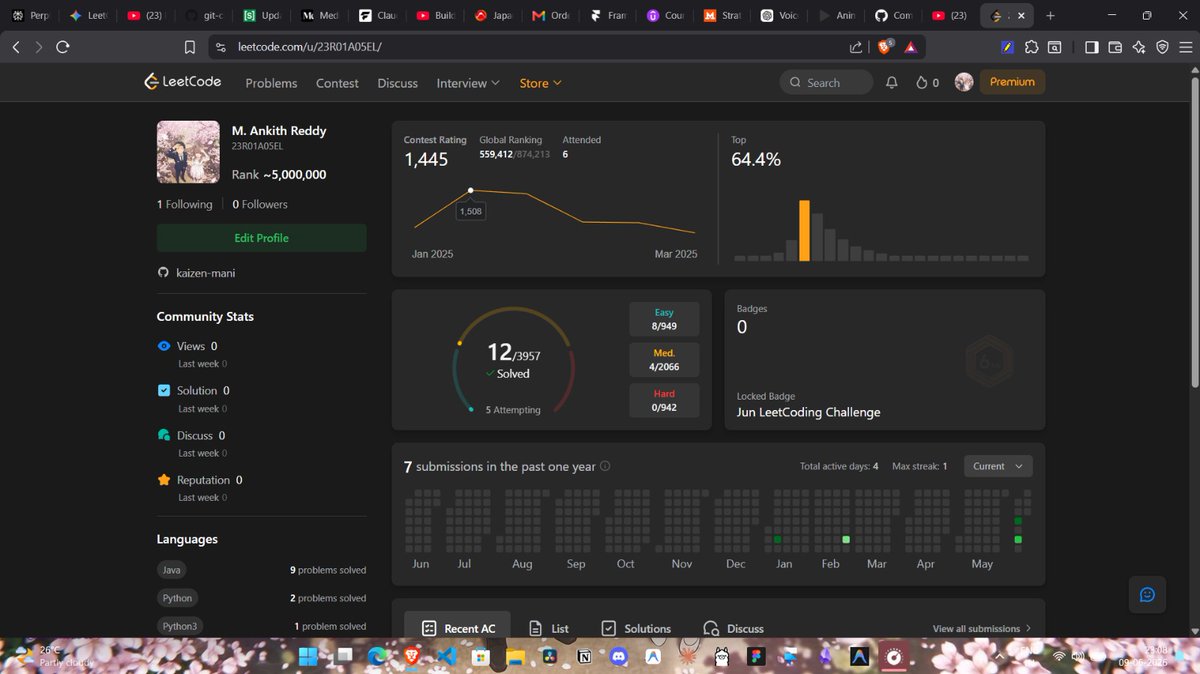This screenshot has width=1200, height=674.
Task: Open the Brave Shields lion icon
Action: [884, 47]
